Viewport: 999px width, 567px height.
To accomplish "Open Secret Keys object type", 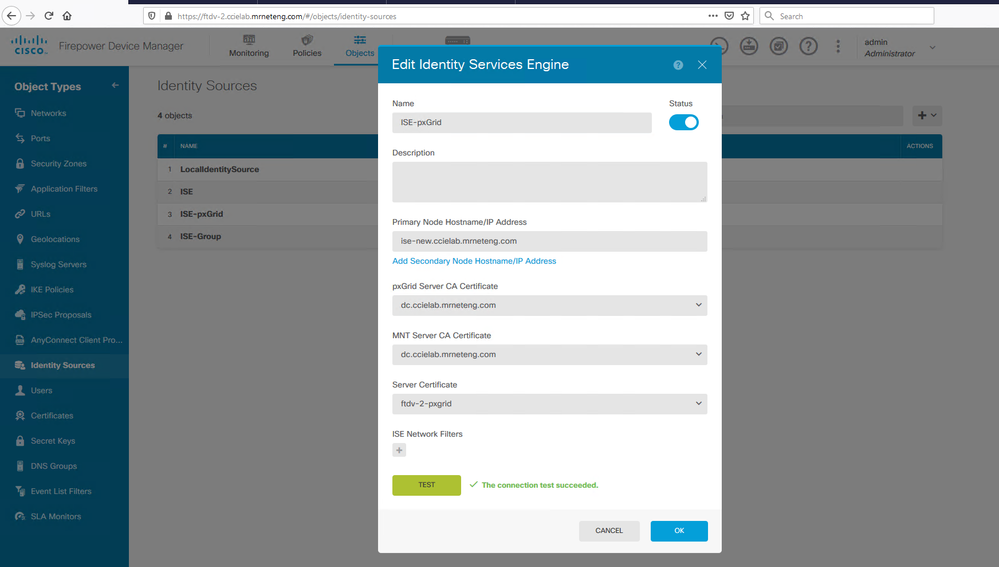I will coord(53,441).
